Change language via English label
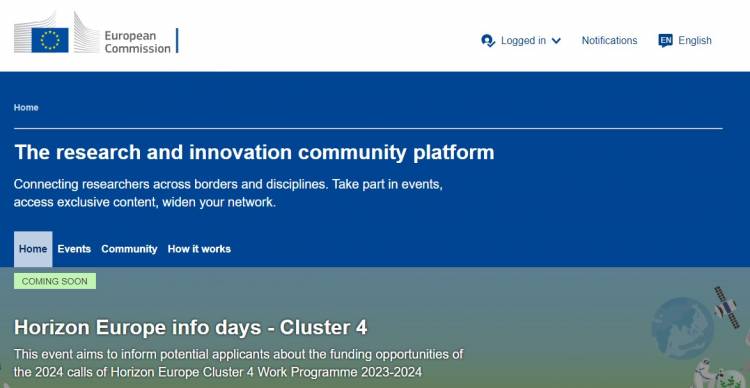 pyautogui.click(x=695, y=41)
